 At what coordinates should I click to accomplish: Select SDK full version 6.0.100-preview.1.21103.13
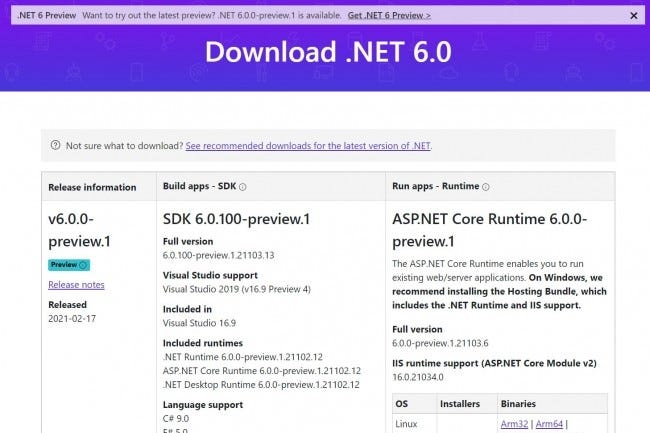point(218,255)
